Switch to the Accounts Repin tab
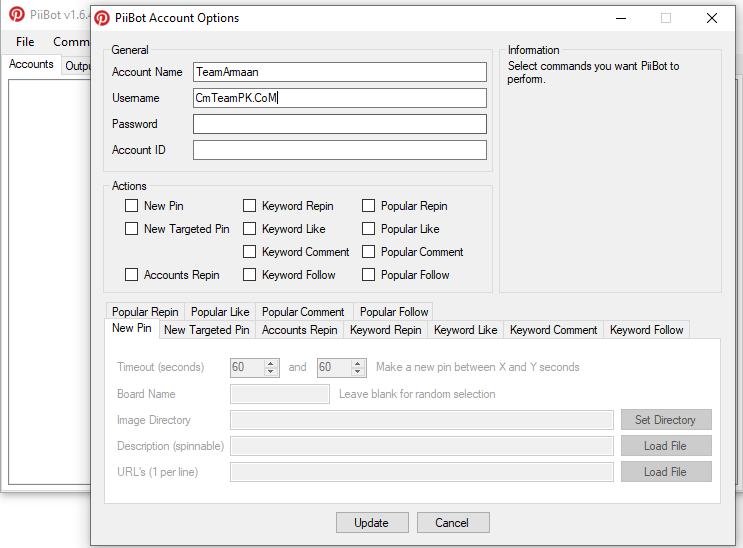 tap(299, 330)
